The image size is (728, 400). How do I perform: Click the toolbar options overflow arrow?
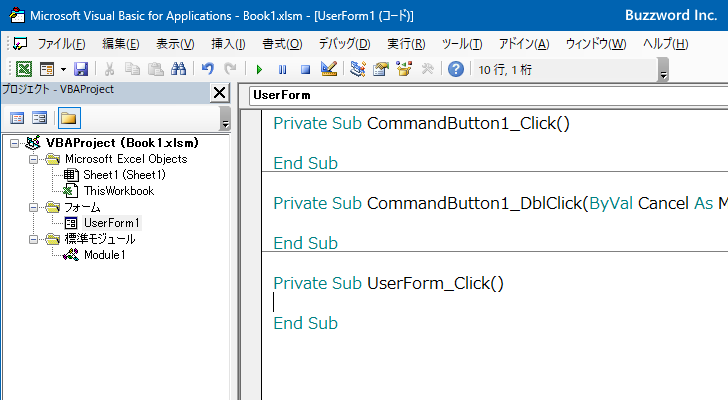pos(663,70)
